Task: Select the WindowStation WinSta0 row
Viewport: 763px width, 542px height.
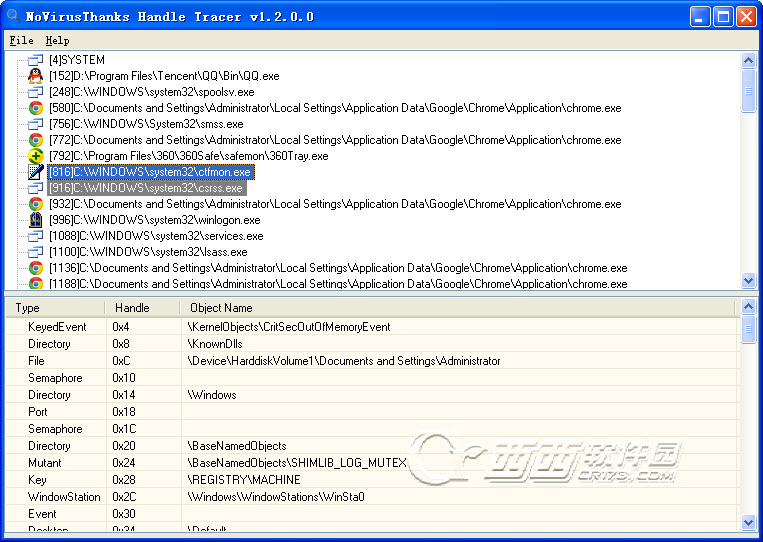Action: [372, 497]
